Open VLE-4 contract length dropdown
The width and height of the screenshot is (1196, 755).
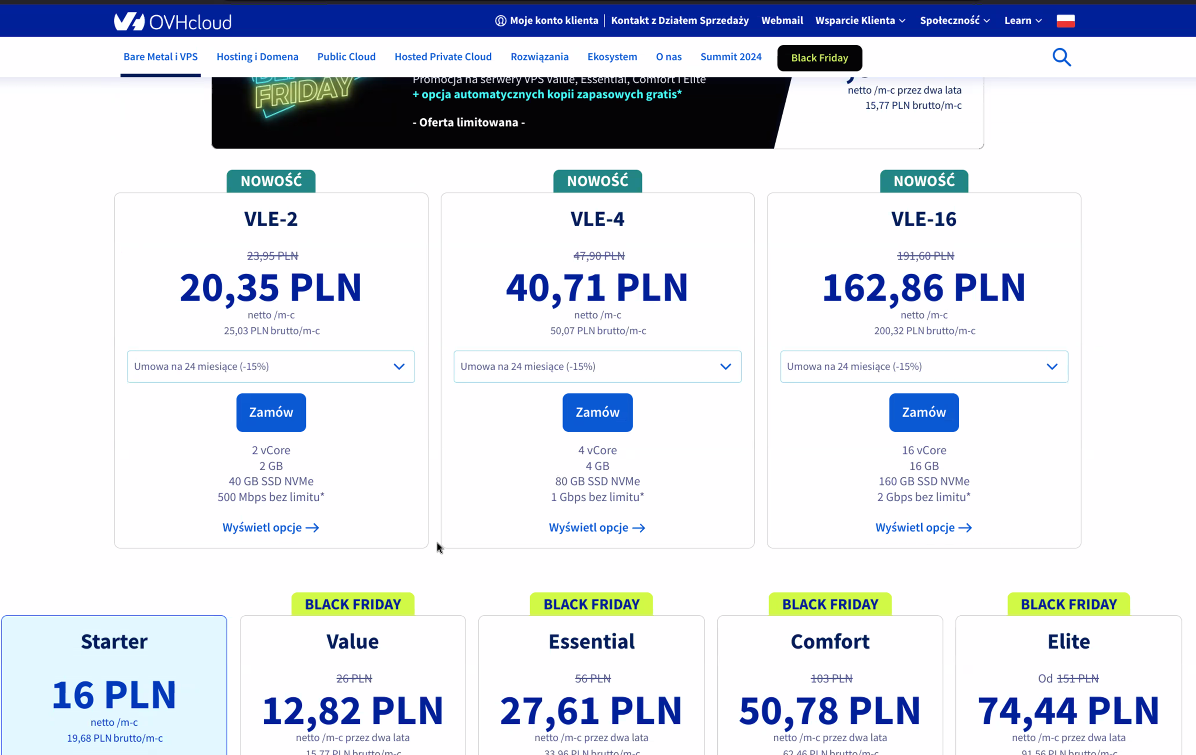[x=597, y=367]
